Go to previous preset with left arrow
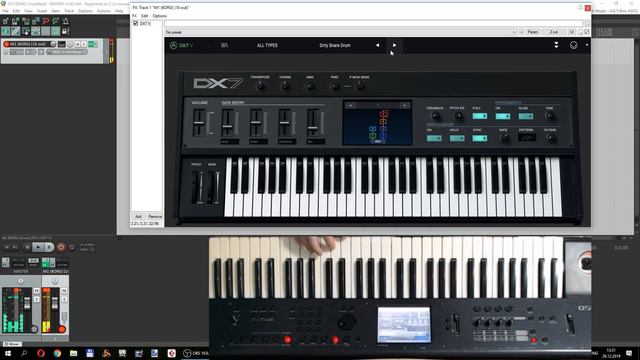Viewport: 640px width, 360px height. pyautogui.click(x=378, y=45)
